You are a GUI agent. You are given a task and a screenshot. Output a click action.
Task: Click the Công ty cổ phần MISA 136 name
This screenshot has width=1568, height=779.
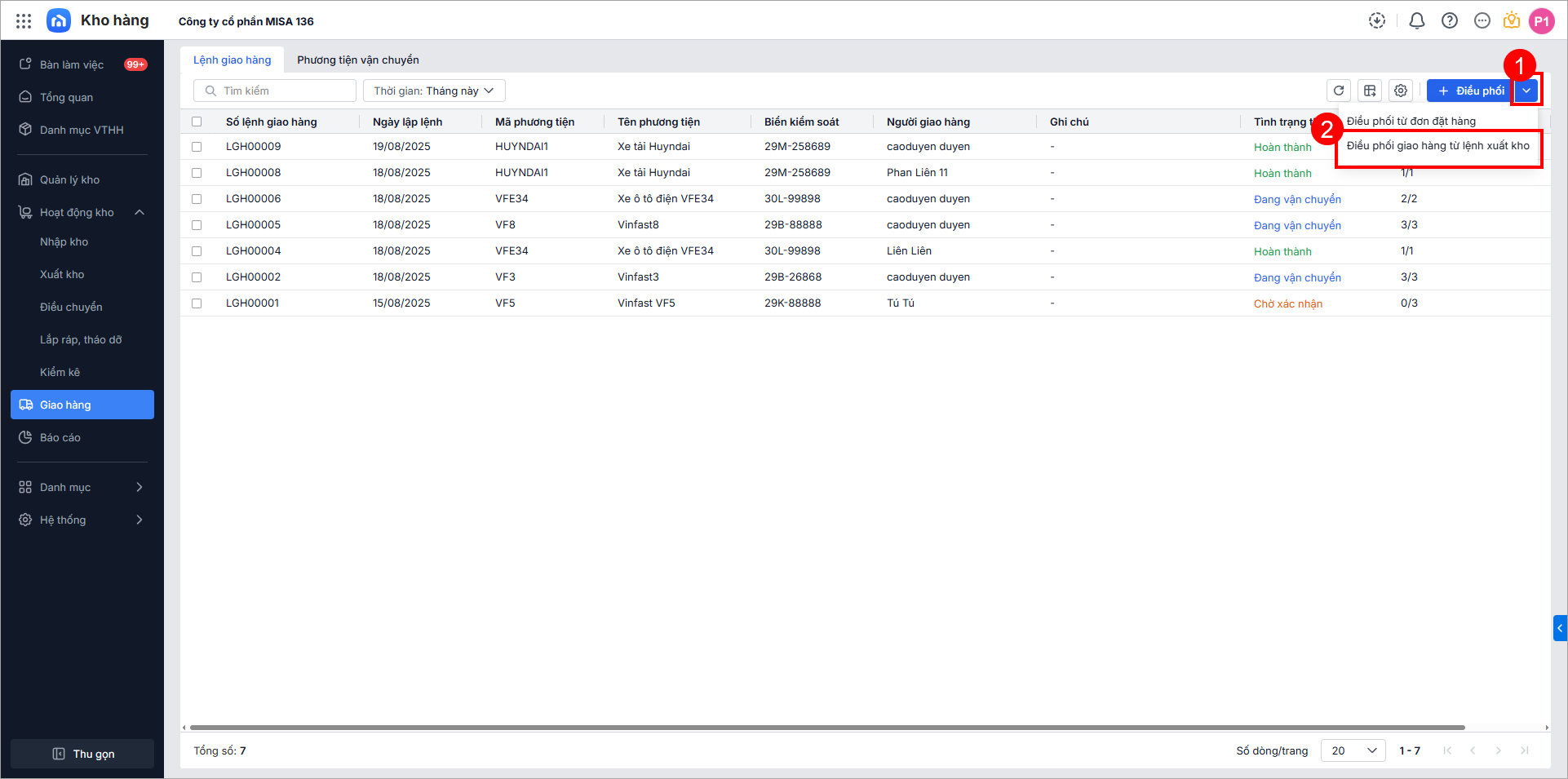[x=246, y=21]
